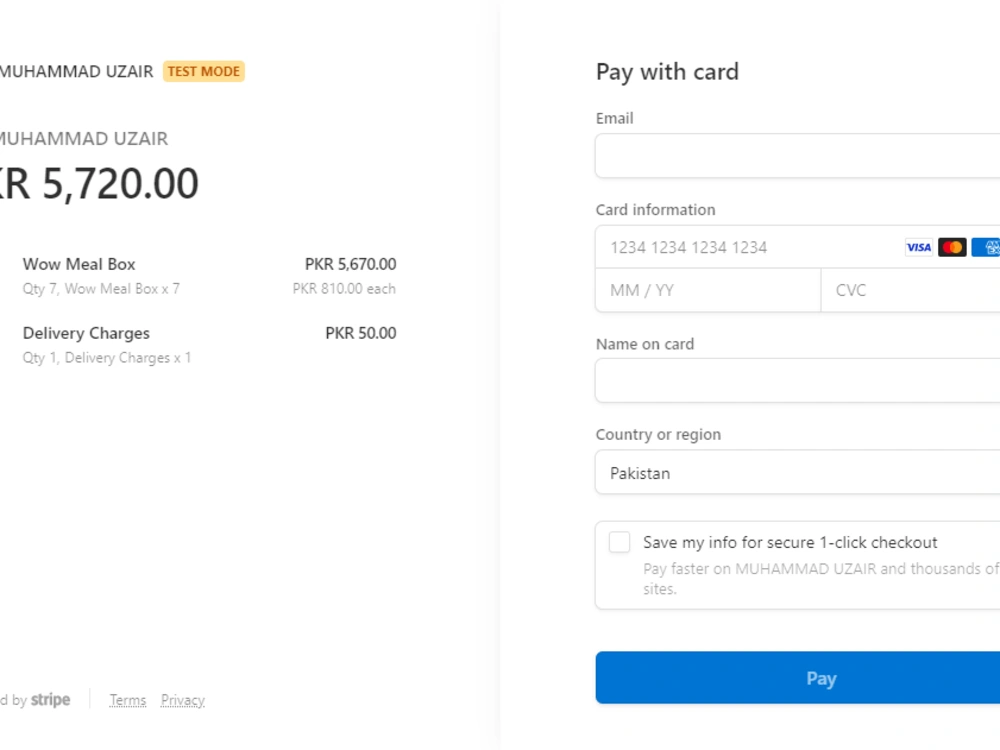The height and width of the screenshot is (750, 1000).
Task: Select the MM / YY expiry field
Action: click(x=708, y=291)
